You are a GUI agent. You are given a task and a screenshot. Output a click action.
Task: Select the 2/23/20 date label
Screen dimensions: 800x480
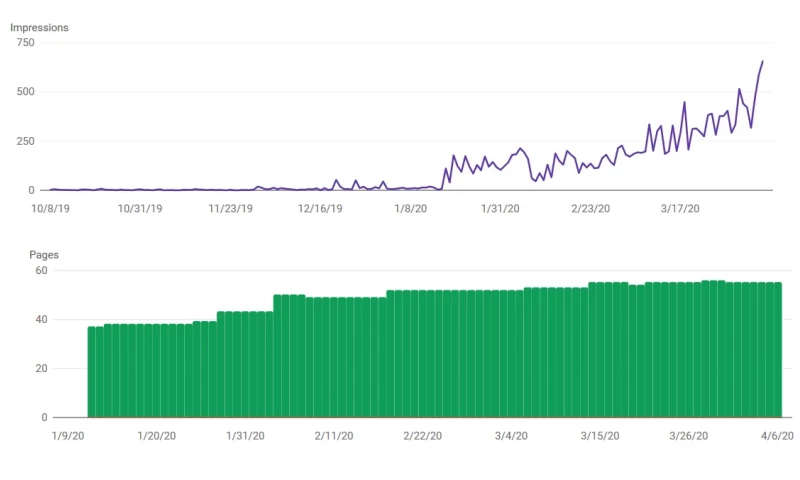(590, 208)
